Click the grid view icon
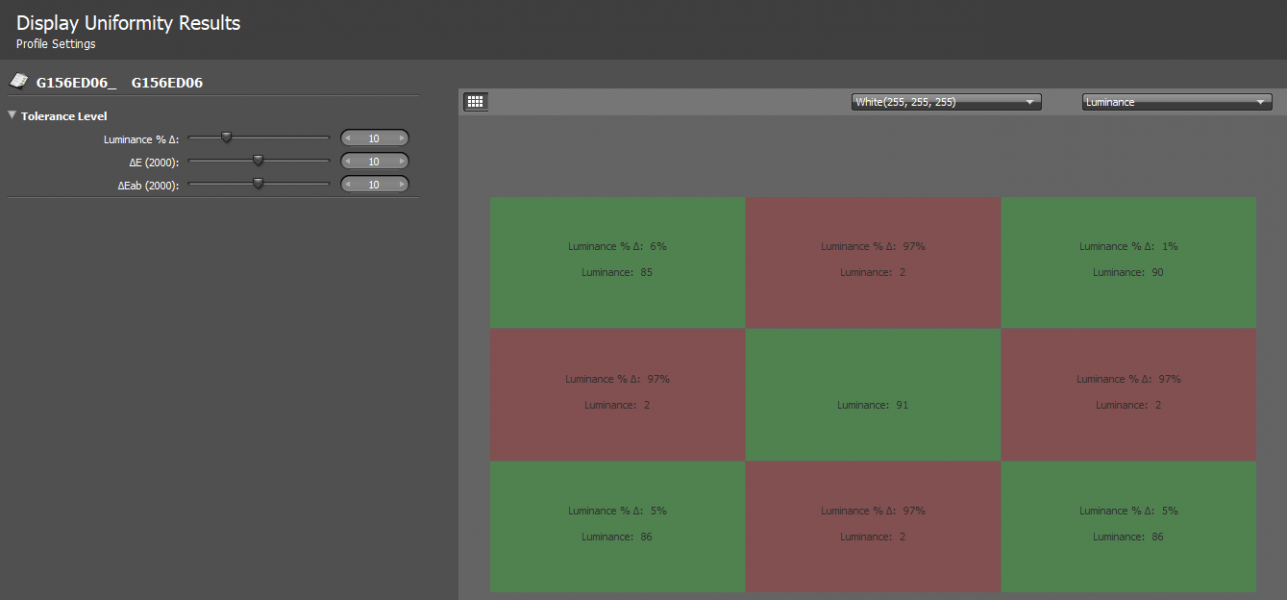The height and width of the screenshot is (600, 1287). [476, 101]
